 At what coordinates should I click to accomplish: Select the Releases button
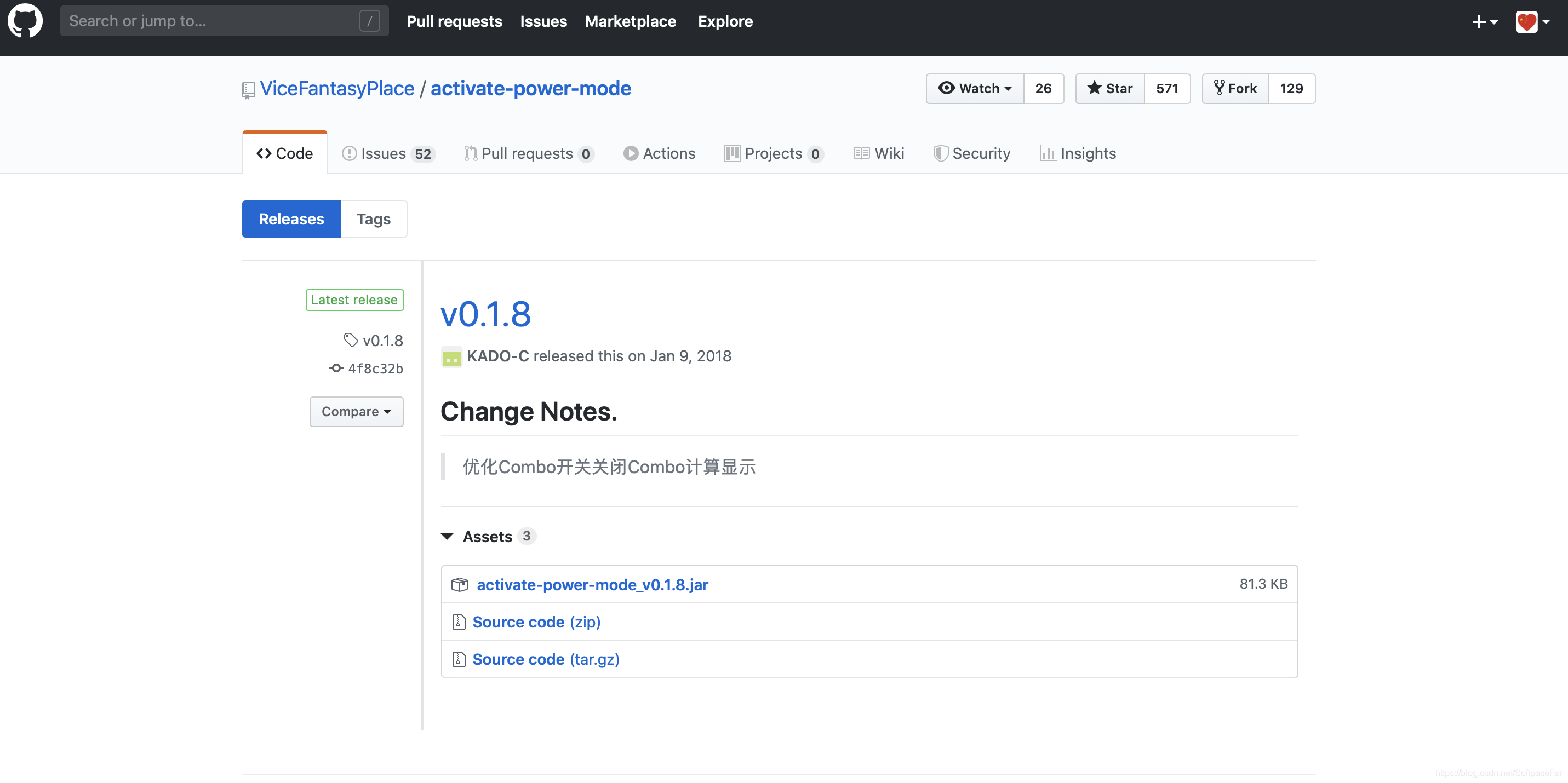point(291,219)
